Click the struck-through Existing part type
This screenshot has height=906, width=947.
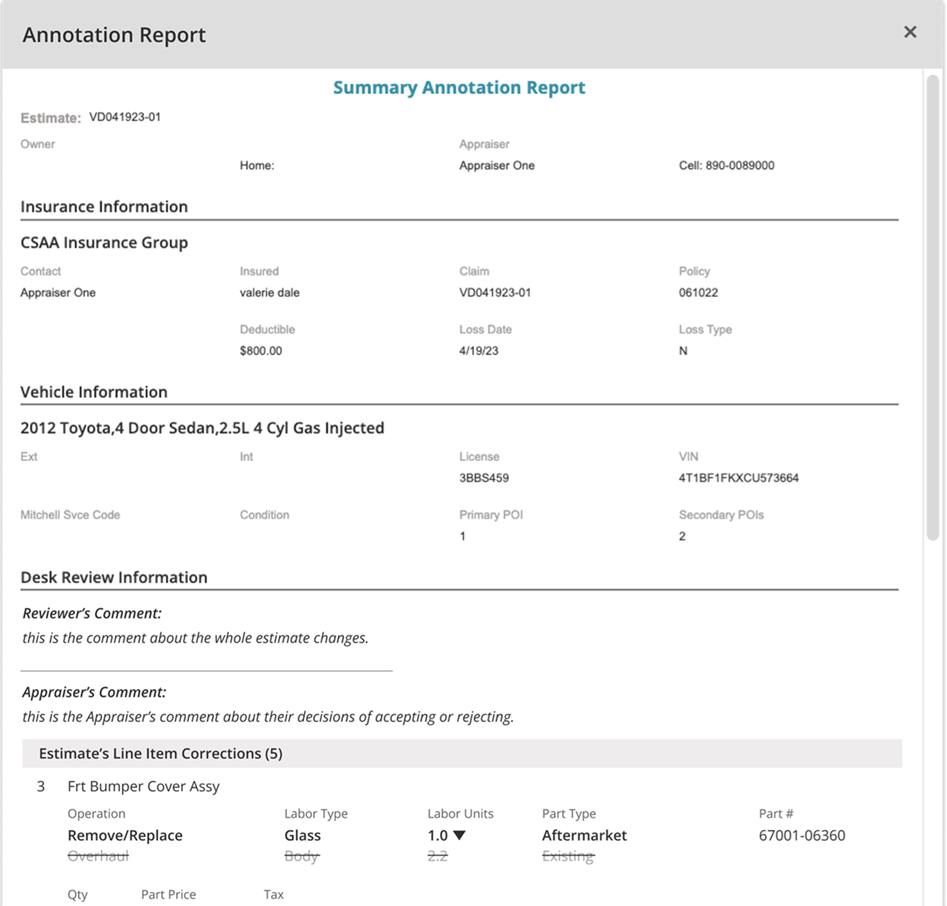pos(568,856)
